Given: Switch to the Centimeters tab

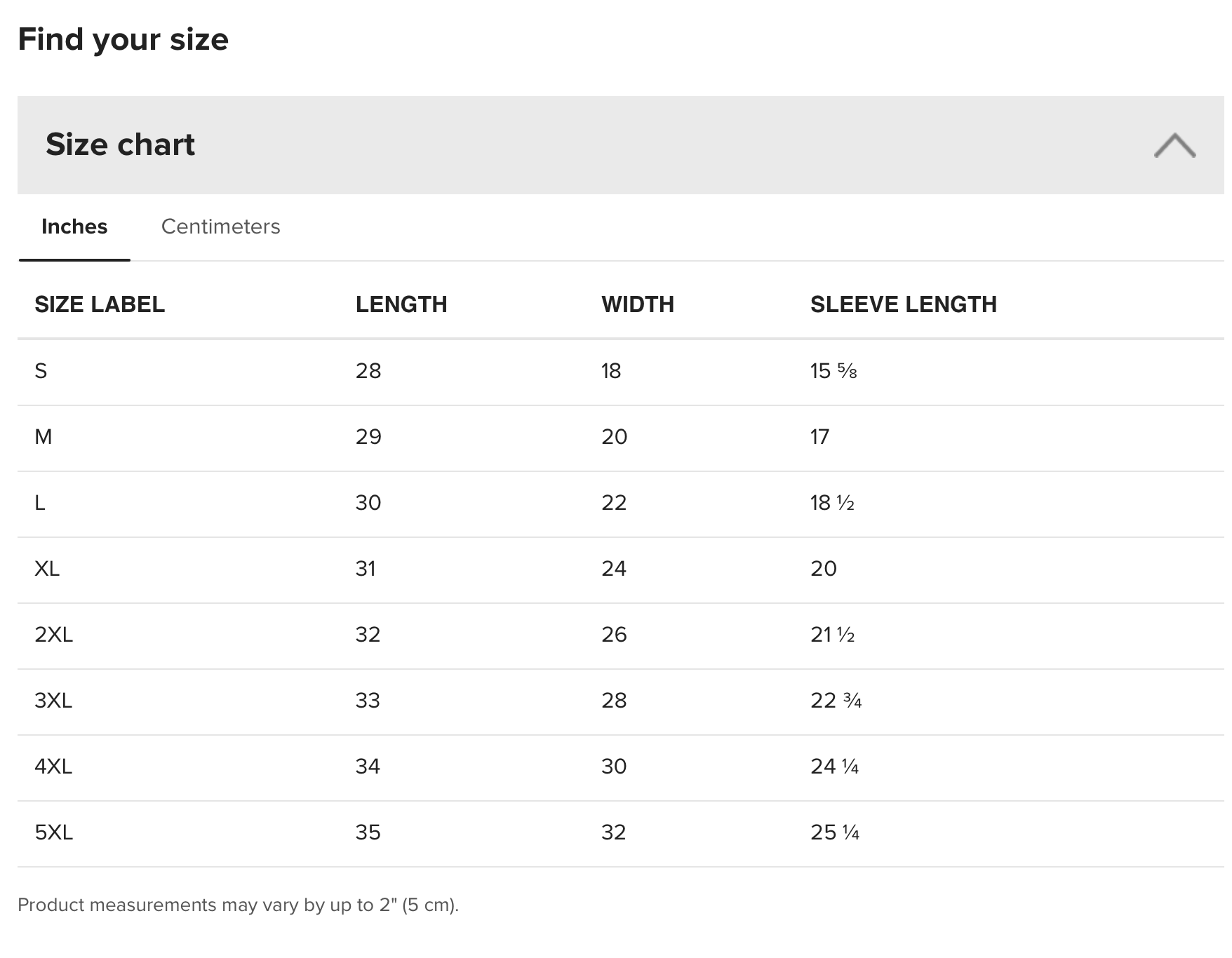Looking at the screenshot, I should tap(220, 227).
